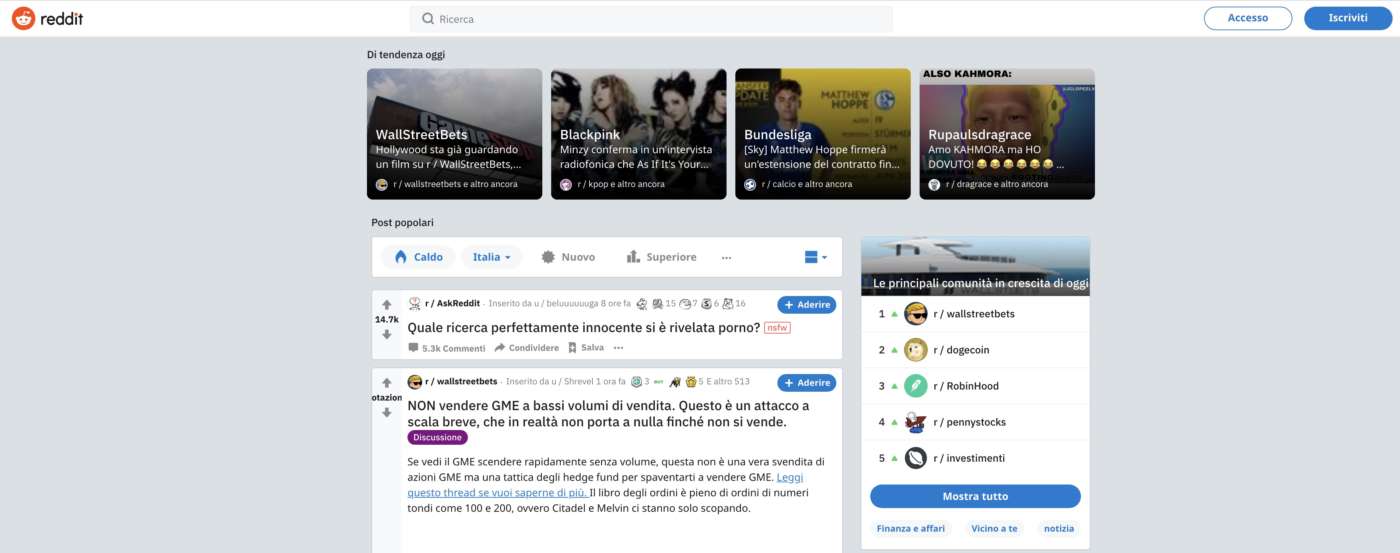Click user 'beluuuuuuga' in AskReddit post
Image resolution: width=1400 pixels, height=553 pixels.
(572, 303)
